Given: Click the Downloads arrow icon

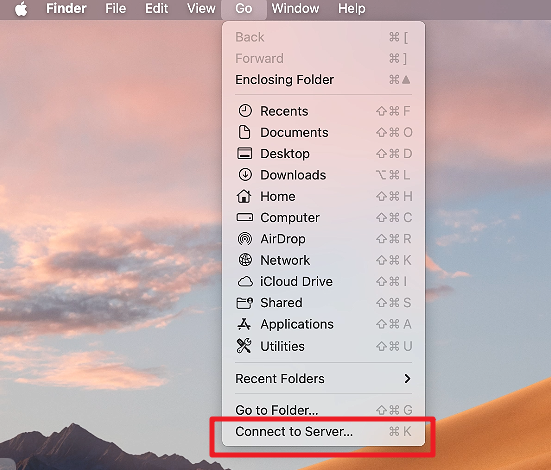Looking at the screenshot, I should (245, 175).
